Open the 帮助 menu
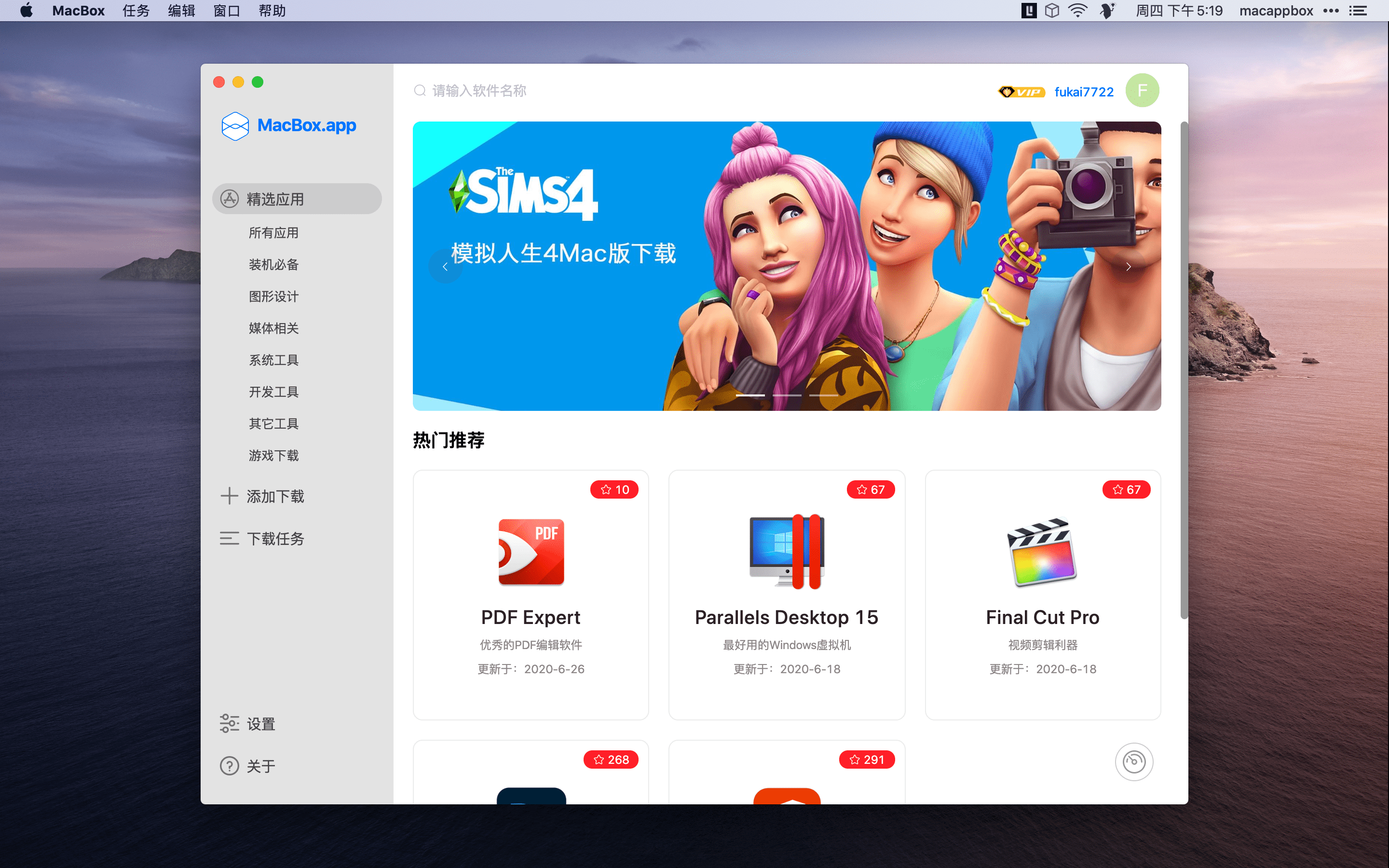The image size is (1389, 868). click(x=272, y=10)
